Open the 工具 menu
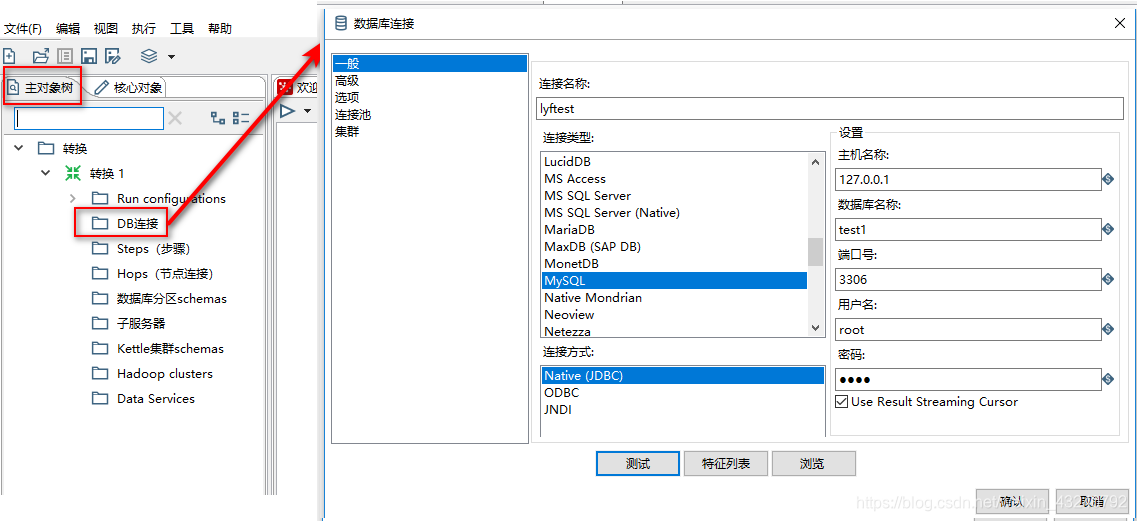Viewport: 1137px width, 521px height. pos(182,29)
